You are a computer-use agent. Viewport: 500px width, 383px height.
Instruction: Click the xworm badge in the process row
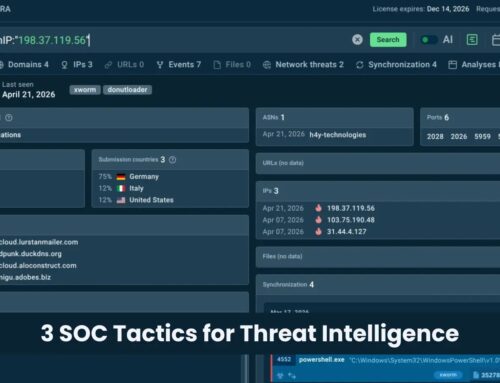(x=448, y=375)
